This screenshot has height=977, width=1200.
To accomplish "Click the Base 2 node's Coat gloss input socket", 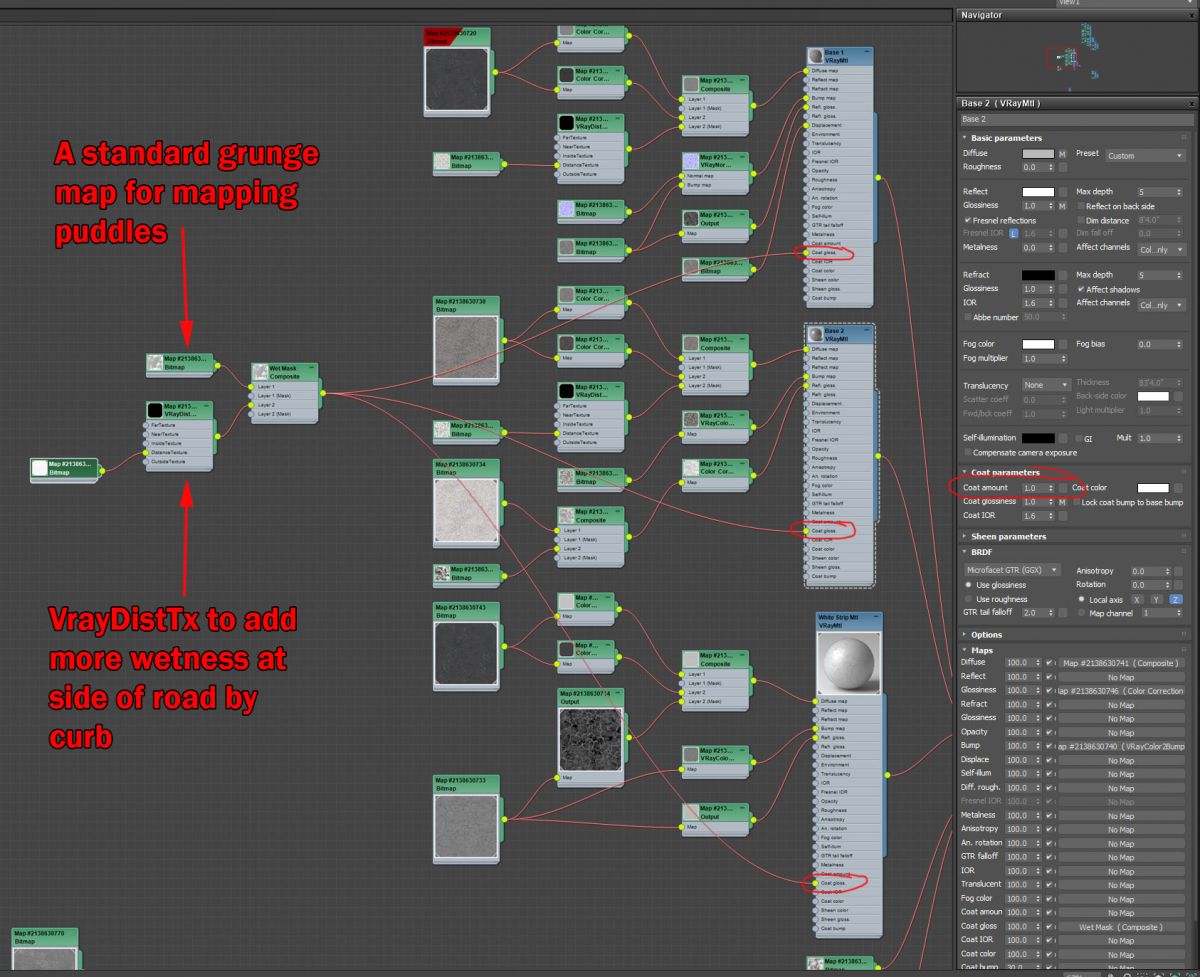I will tap(808, 531).
